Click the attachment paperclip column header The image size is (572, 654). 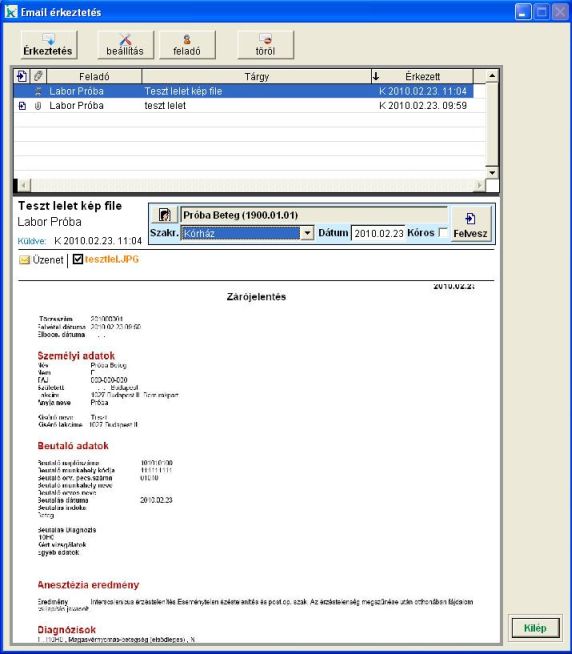[38, 76]
